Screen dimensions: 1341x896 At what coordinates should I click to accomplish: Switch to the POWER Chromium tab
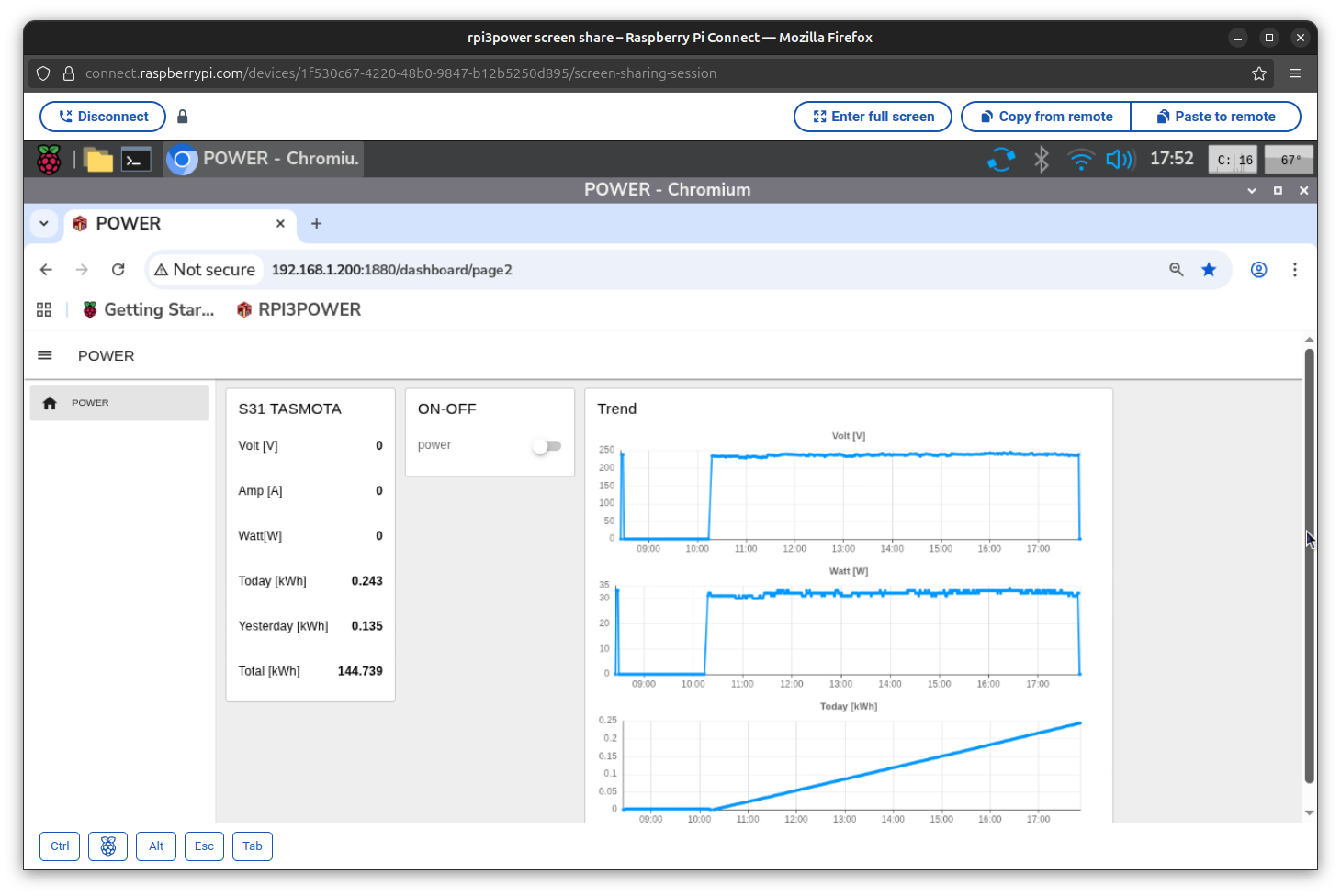pyautogui.click(x=175, y=224)
